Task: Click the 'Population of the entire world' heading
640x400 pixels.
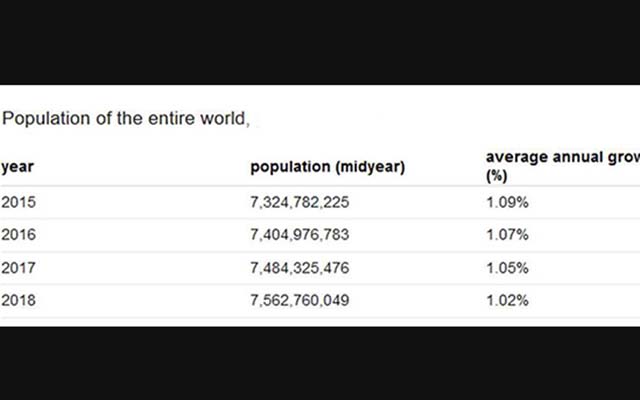Action: [126, 119]
